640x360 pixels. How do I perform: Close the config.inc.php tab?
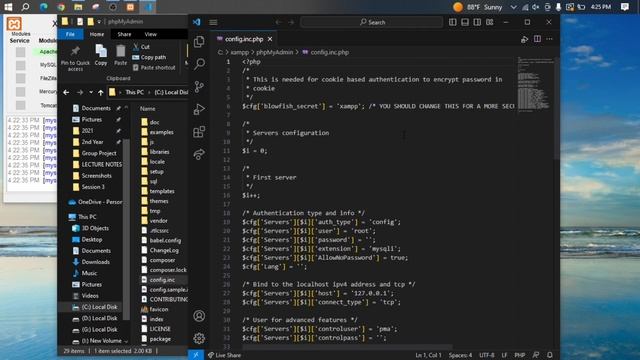pyautogui.click(x=270, y=39)
